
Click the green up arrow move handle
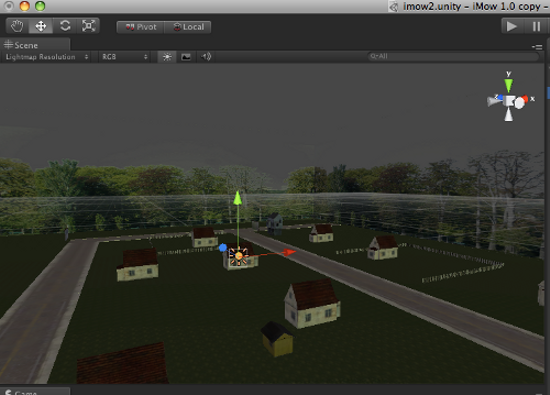tap(237, 198)
